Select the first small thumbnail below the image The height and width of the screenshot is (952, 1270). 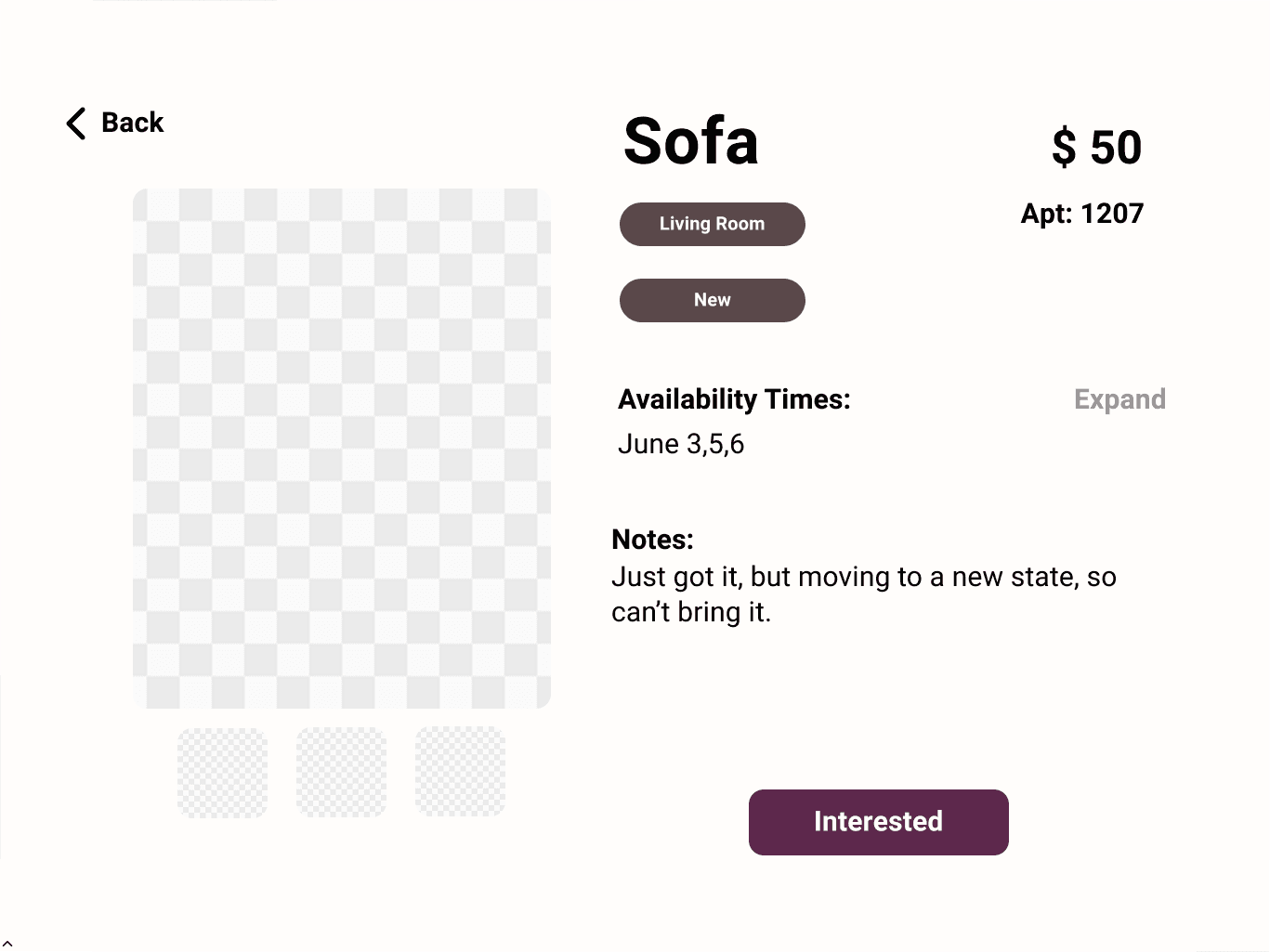pos(223,773)
